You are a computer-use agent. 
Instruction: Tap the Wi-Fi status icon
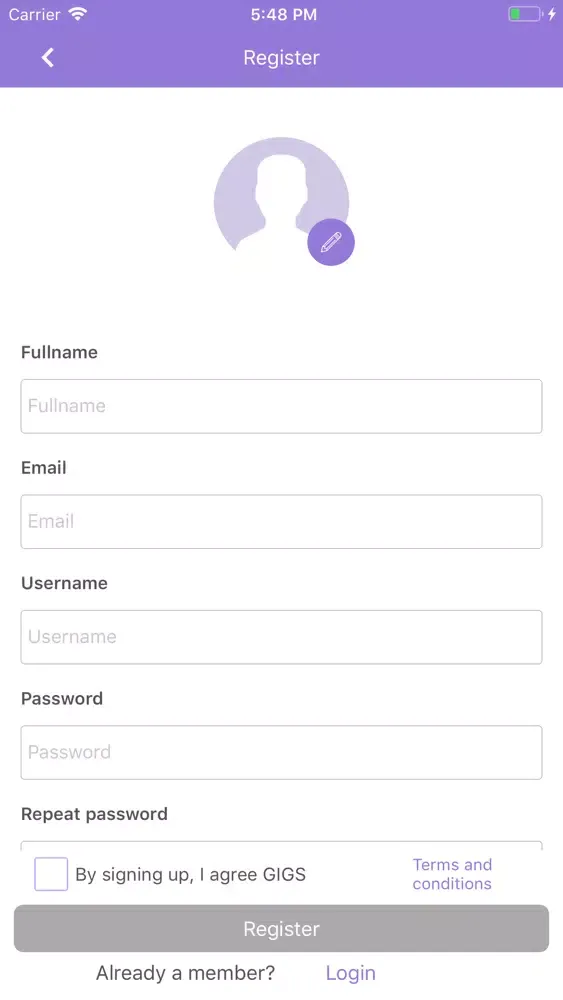pos(78,14)
